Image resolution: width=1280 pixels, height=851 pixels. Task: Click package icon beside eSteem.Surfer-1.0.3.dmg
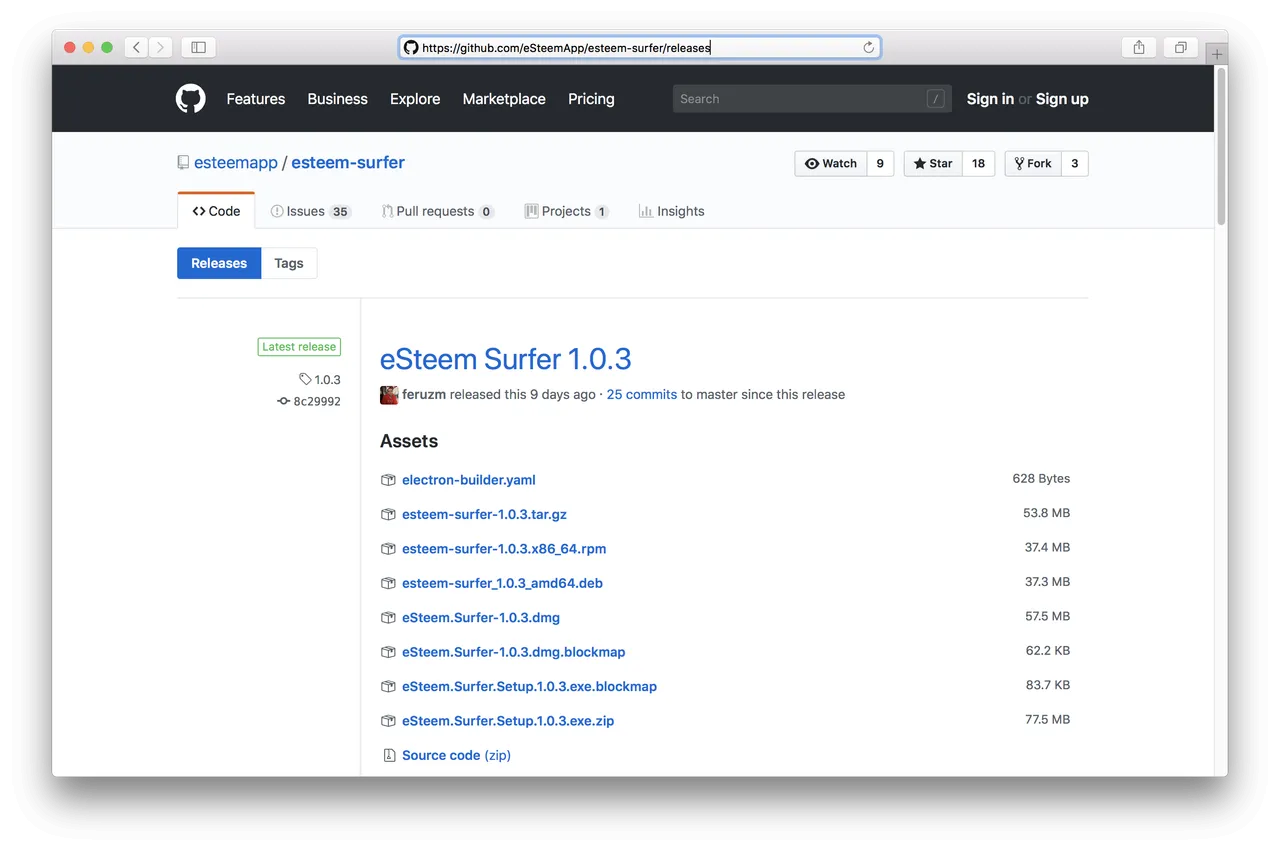(x=388, y=617)
